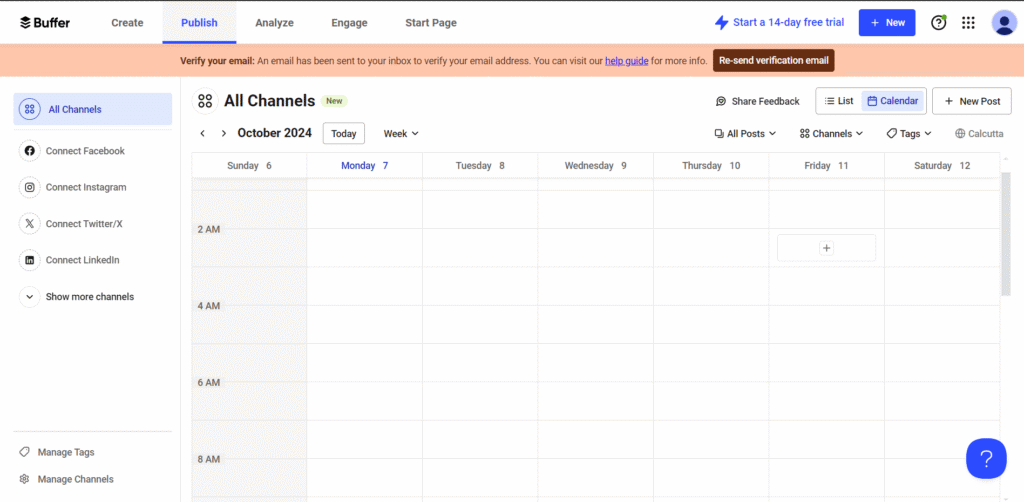Click the Buffer logo in header
The image size is (1024, 502).
pos(45,22)
